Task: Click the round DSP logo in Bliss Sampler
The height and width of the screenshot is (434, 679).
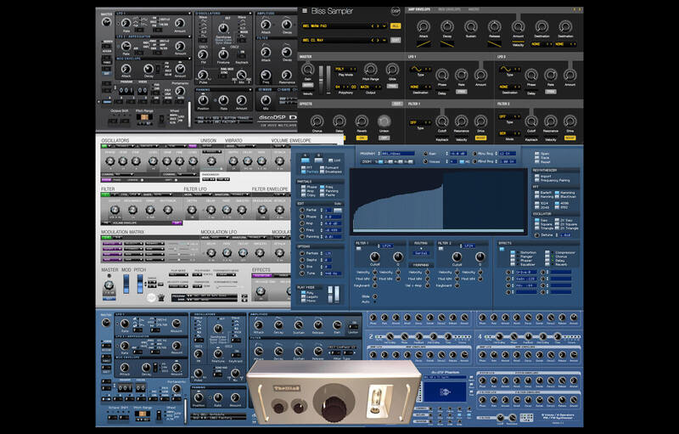Action: tap(395, 11)
